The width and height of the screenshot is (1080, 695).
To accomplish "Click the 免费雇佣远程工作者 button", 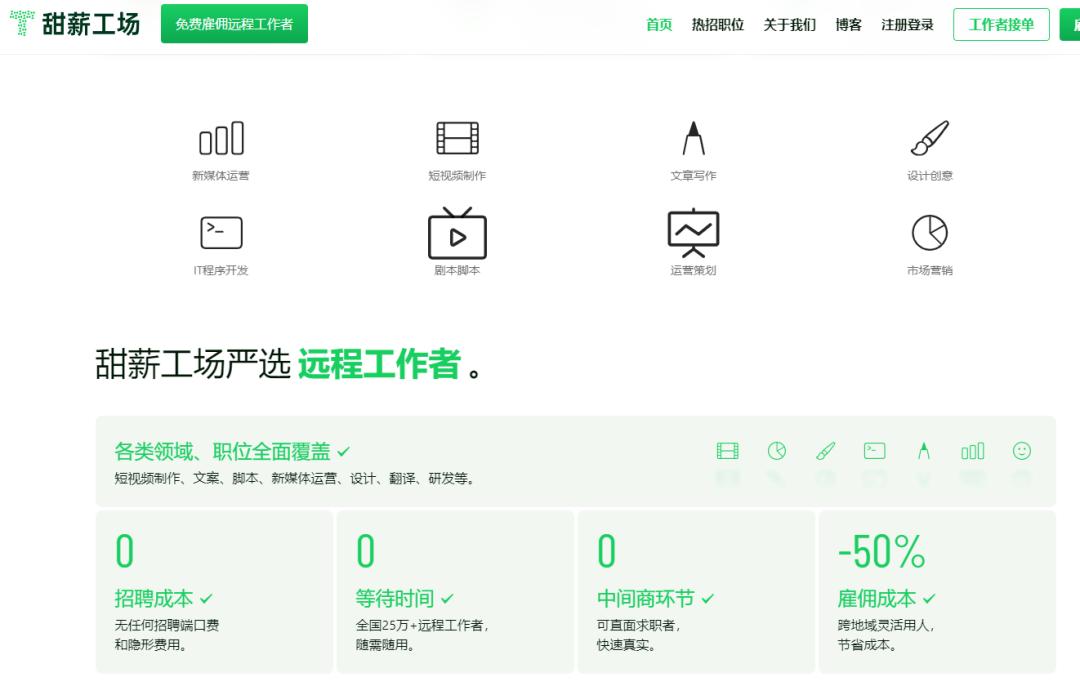I will coord(233,22).
